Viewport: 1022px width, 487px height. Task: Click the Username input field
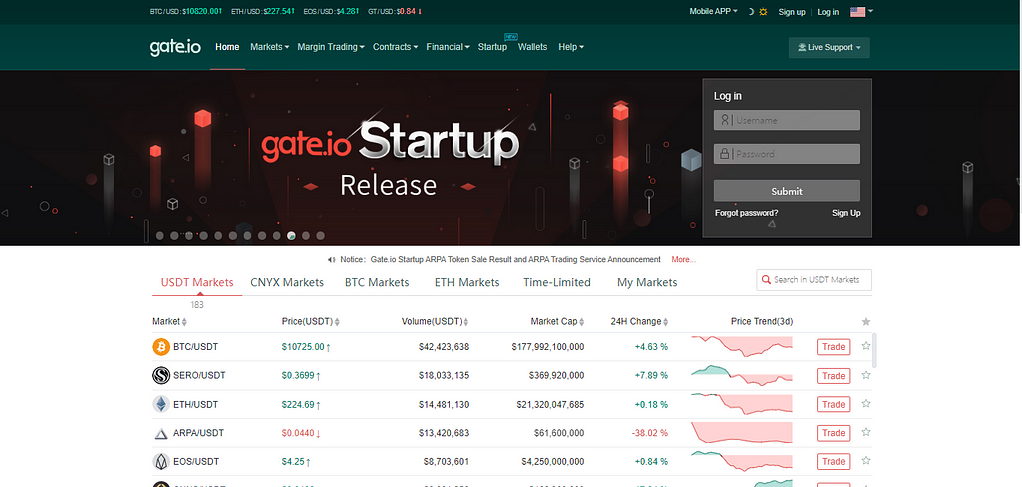tap(787, 120)
